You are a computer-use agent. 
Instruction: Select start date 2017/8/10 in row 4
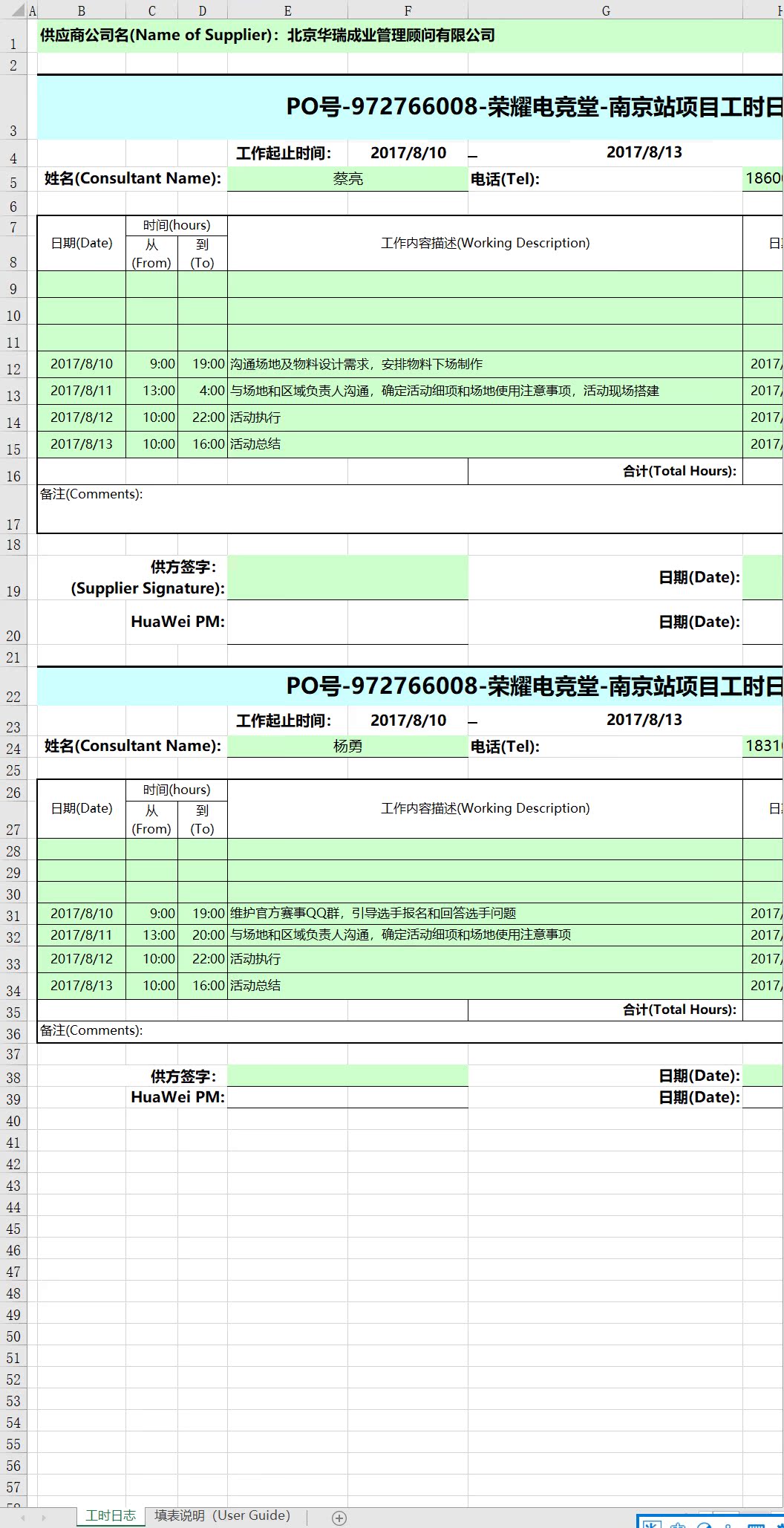pos(408,153)
